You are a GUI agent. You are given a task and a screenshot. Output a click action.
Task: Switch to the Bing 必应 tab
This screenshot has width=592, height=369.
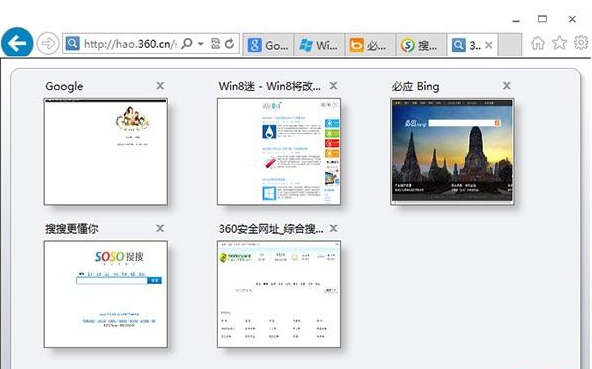[x=370, y=45]
